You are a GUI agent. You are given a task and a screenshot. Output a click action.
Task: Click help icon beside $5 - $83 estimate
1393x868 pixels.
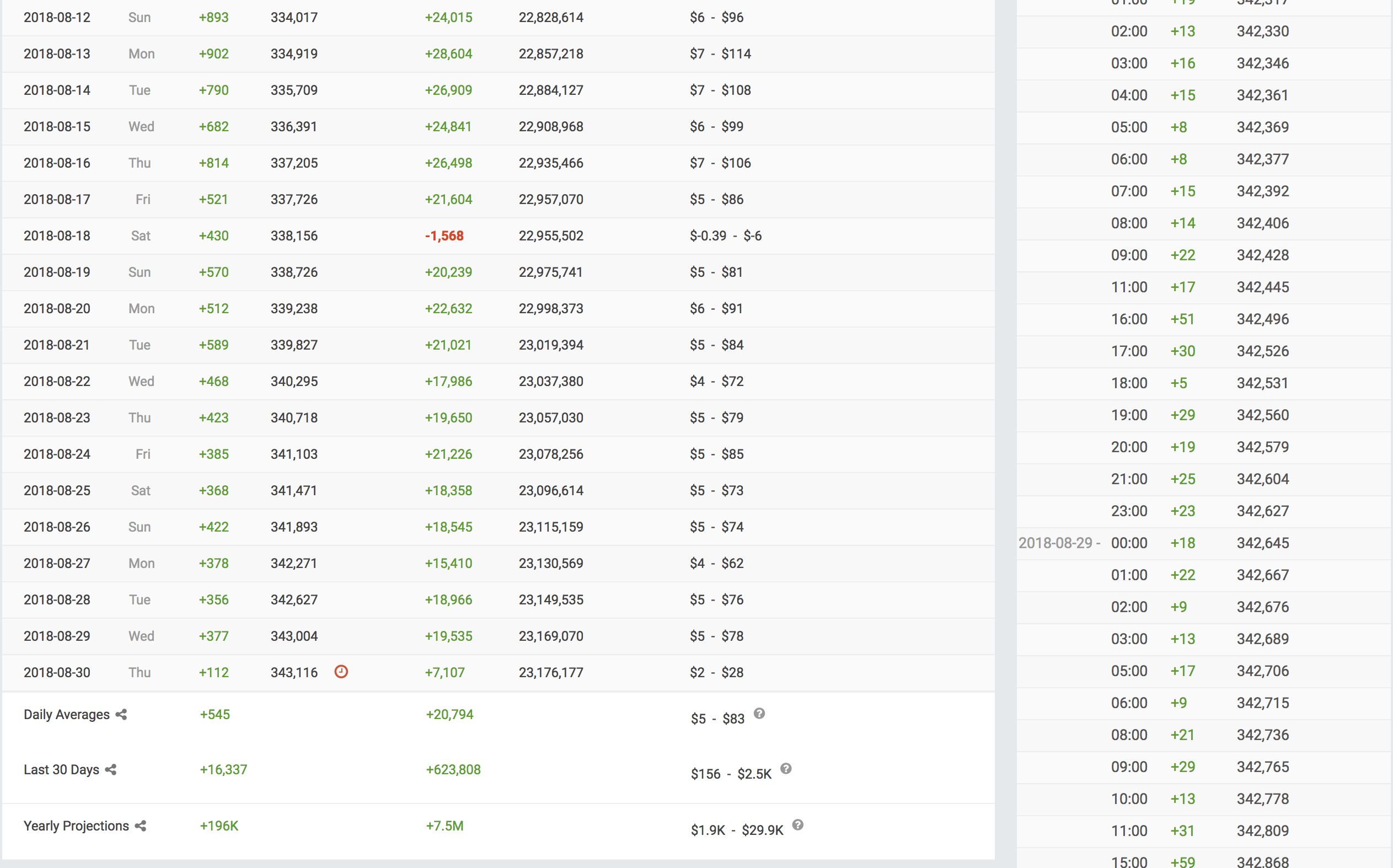click(759, 714)
